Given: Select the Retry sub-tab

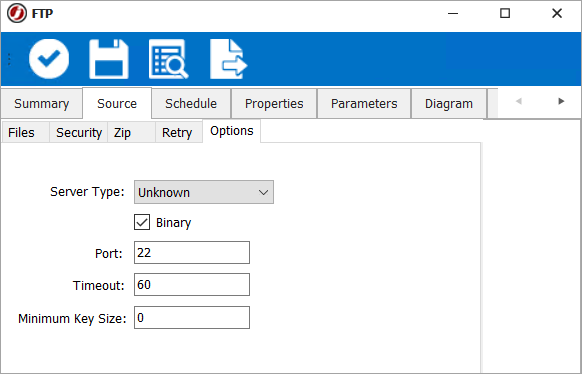Looking at the screenshot, I should point(179,132).
